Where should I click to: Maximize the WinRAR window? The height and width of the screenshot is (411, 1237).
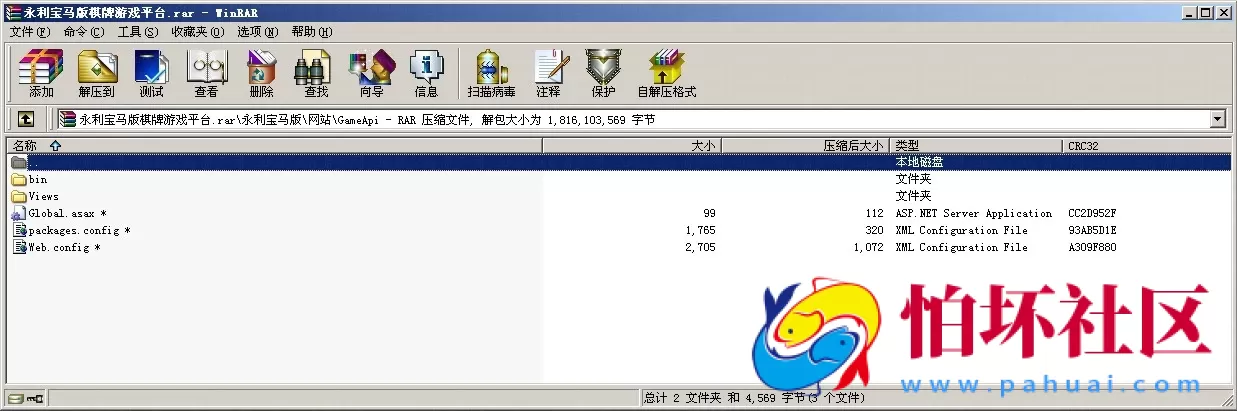[x=1206, y=12]
